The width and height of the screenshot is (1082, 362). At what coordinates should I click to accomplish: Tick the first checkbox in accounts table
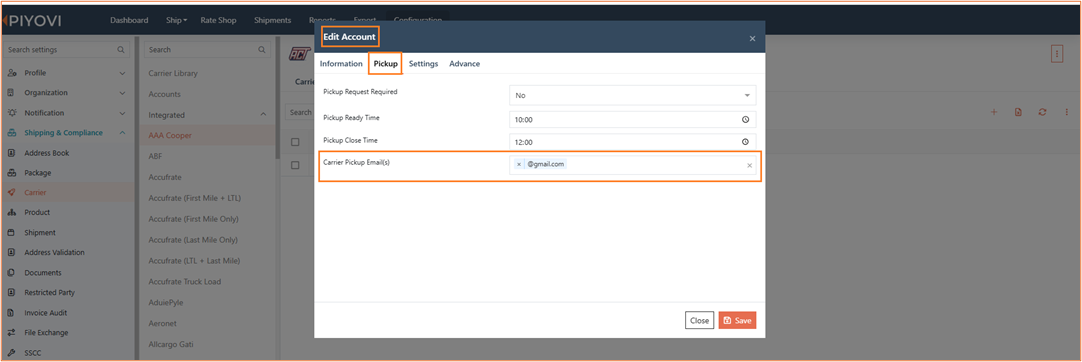pyautogui.click(x=295, y=142)
